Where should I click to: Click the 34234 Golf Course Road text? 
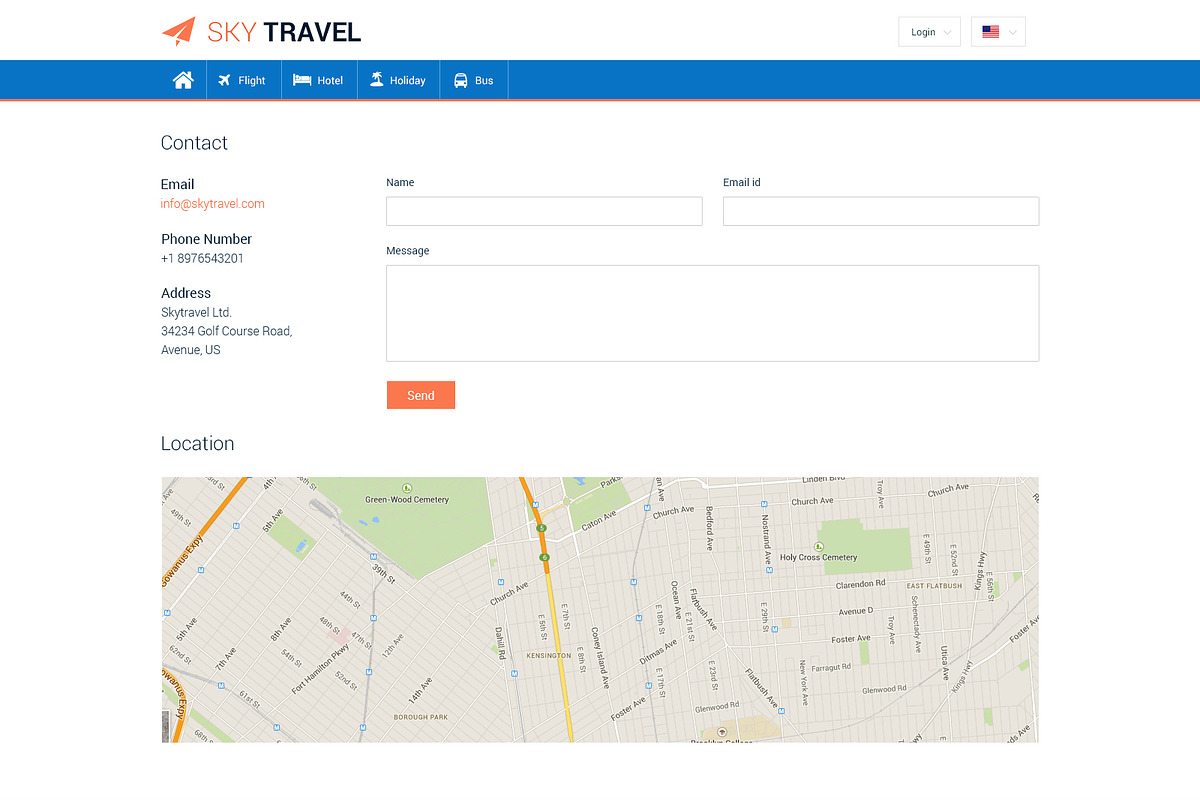click(x=227, y=331)
